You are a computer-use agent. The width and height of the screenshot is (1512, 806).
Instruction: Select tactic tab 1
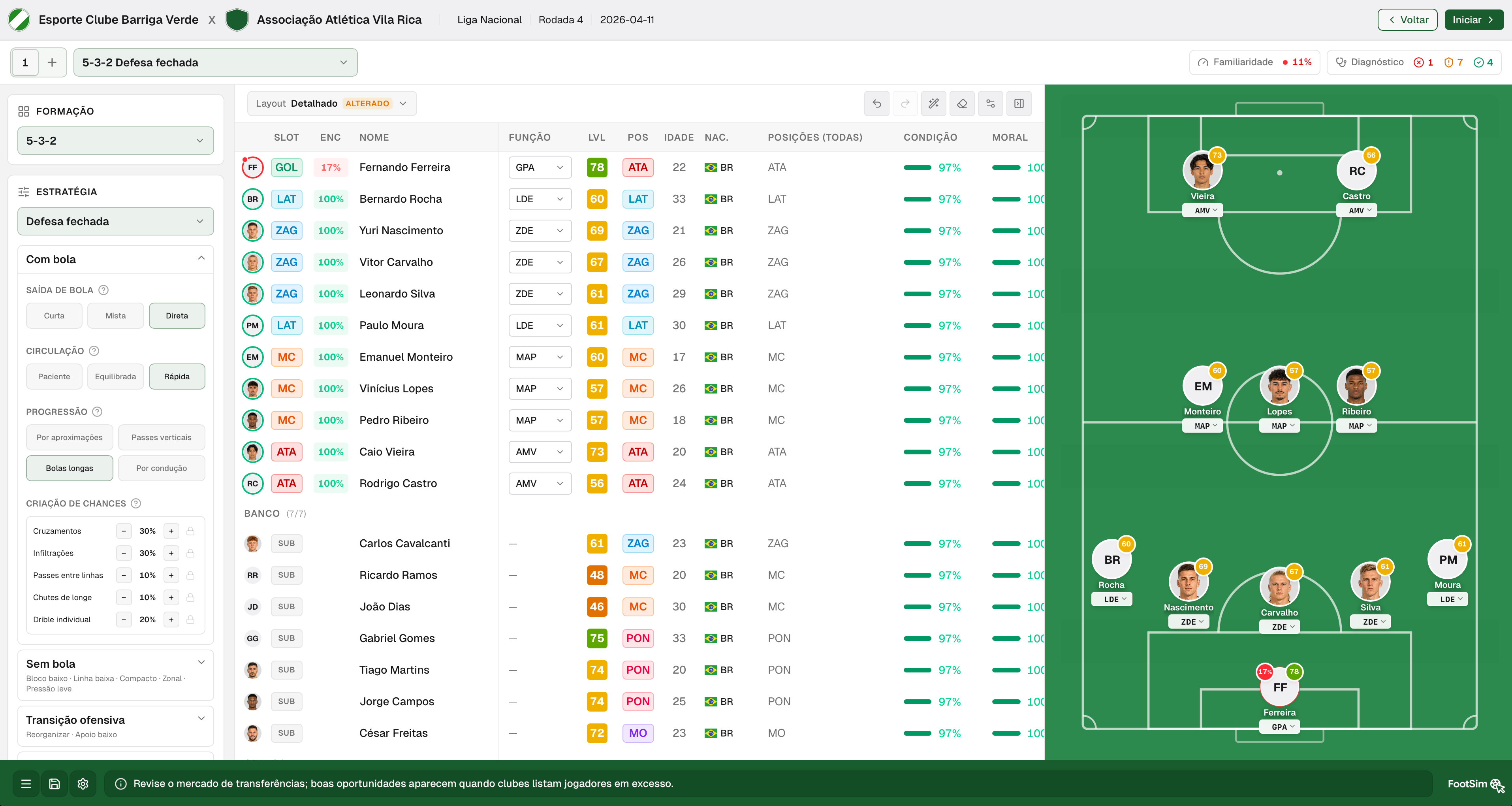coord(24,62)
